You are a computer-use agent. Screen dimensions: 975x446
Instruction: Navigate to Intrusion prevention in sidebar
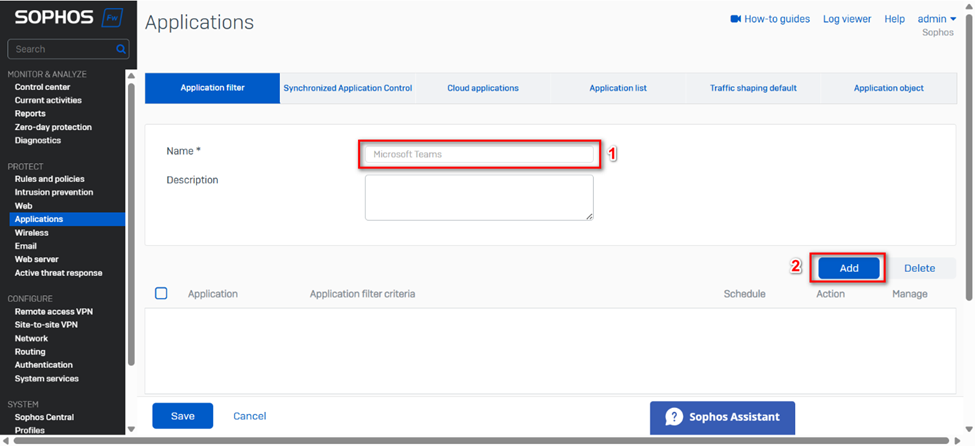(53, 192)
